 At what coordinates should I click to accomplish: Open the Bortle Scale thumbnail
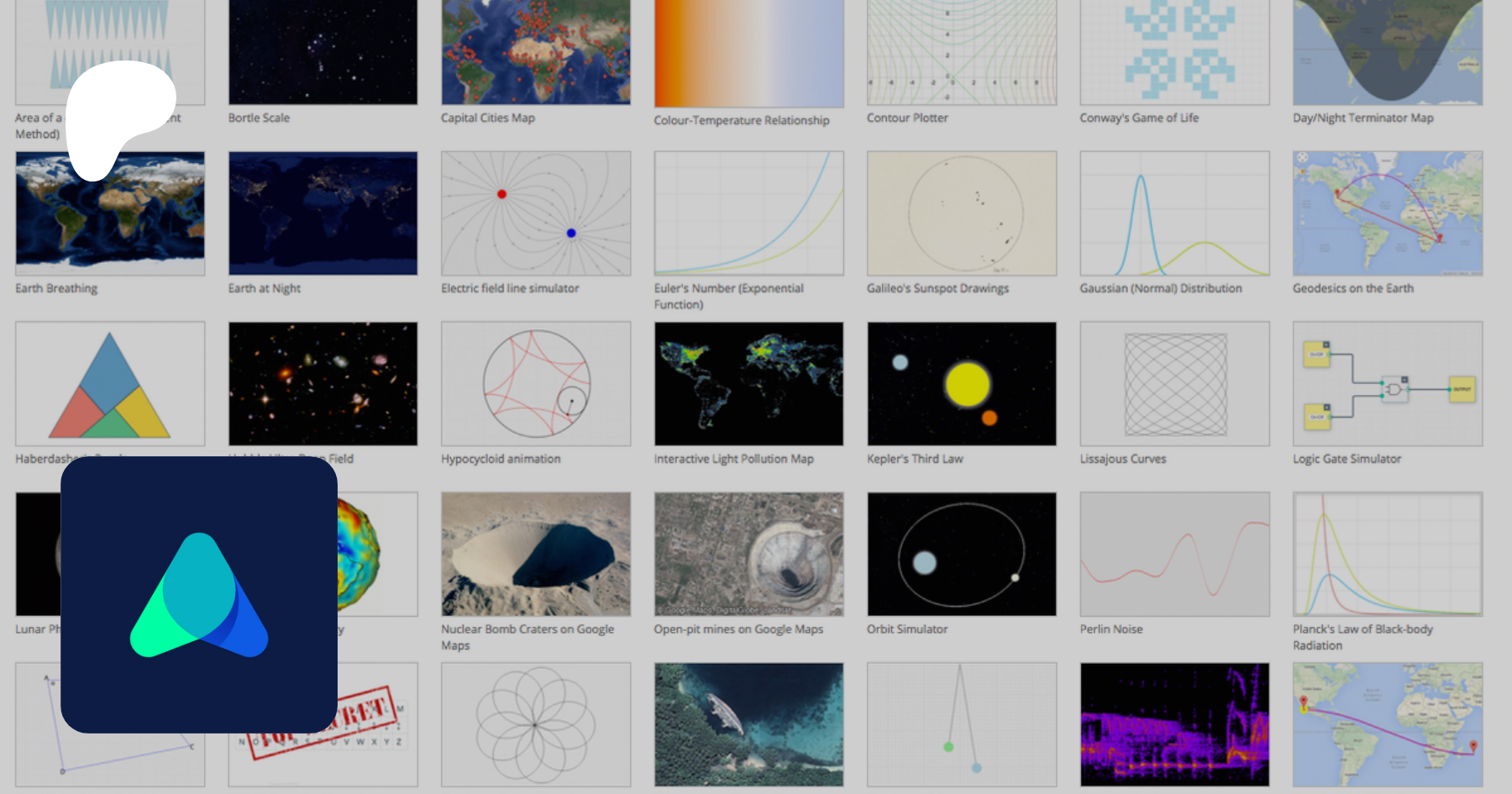[x=323, y=52]
